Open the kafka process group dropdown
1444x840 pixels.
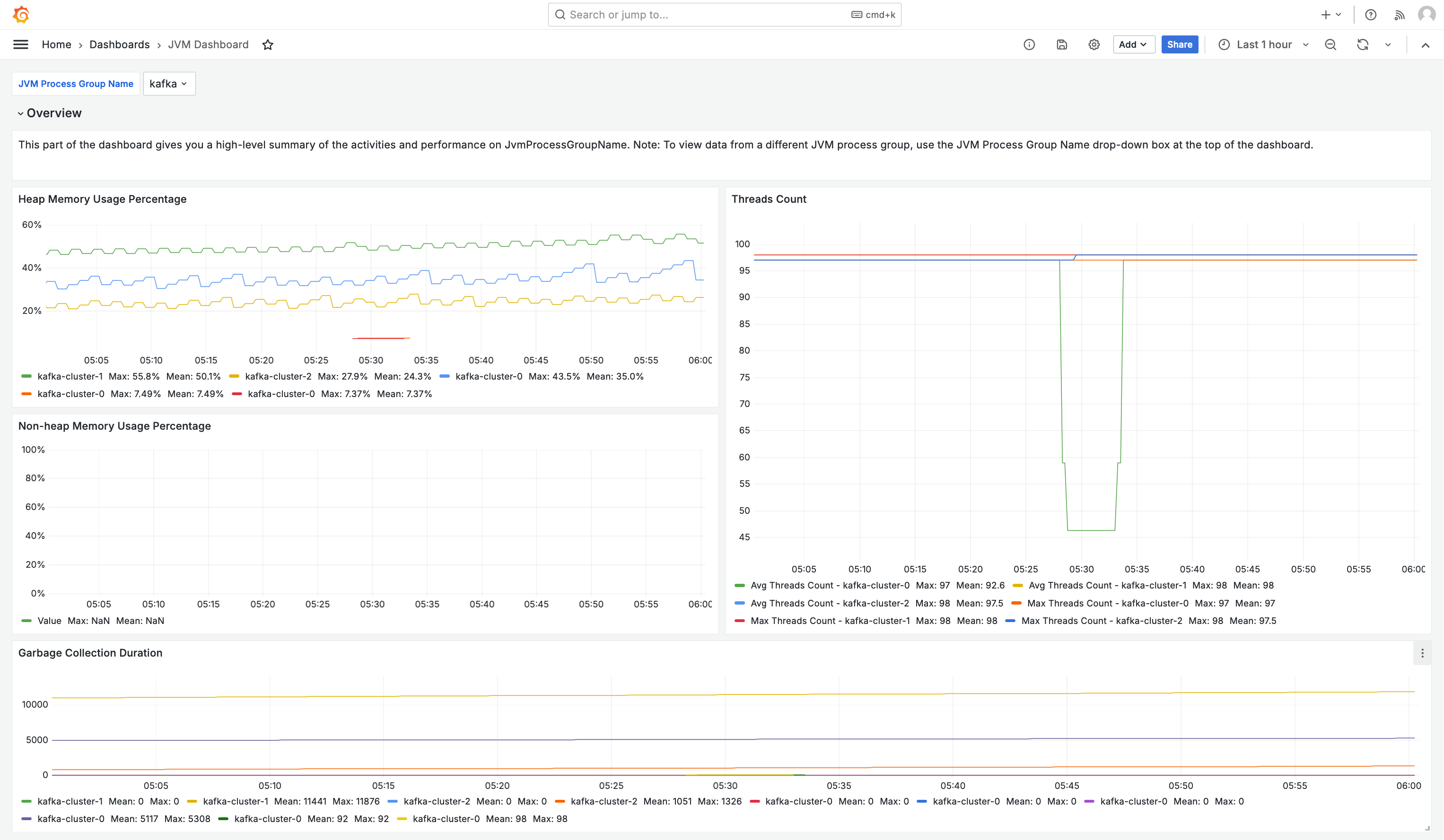click(x=169, y=84)
